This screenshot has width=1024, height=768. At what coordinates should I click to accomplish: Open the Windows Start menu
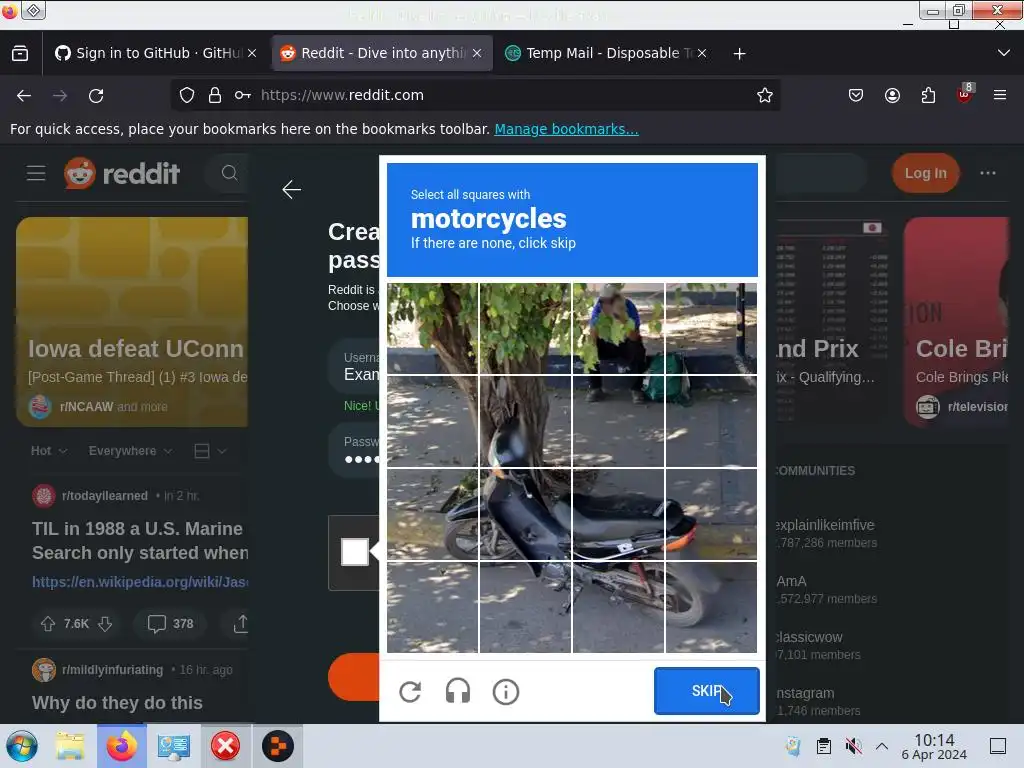pyautogui.click(x=22, y=746)
